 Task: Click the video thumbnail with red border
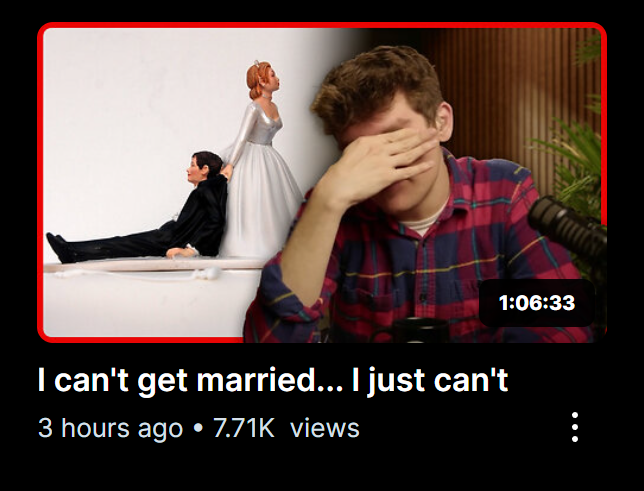[322, 182]
